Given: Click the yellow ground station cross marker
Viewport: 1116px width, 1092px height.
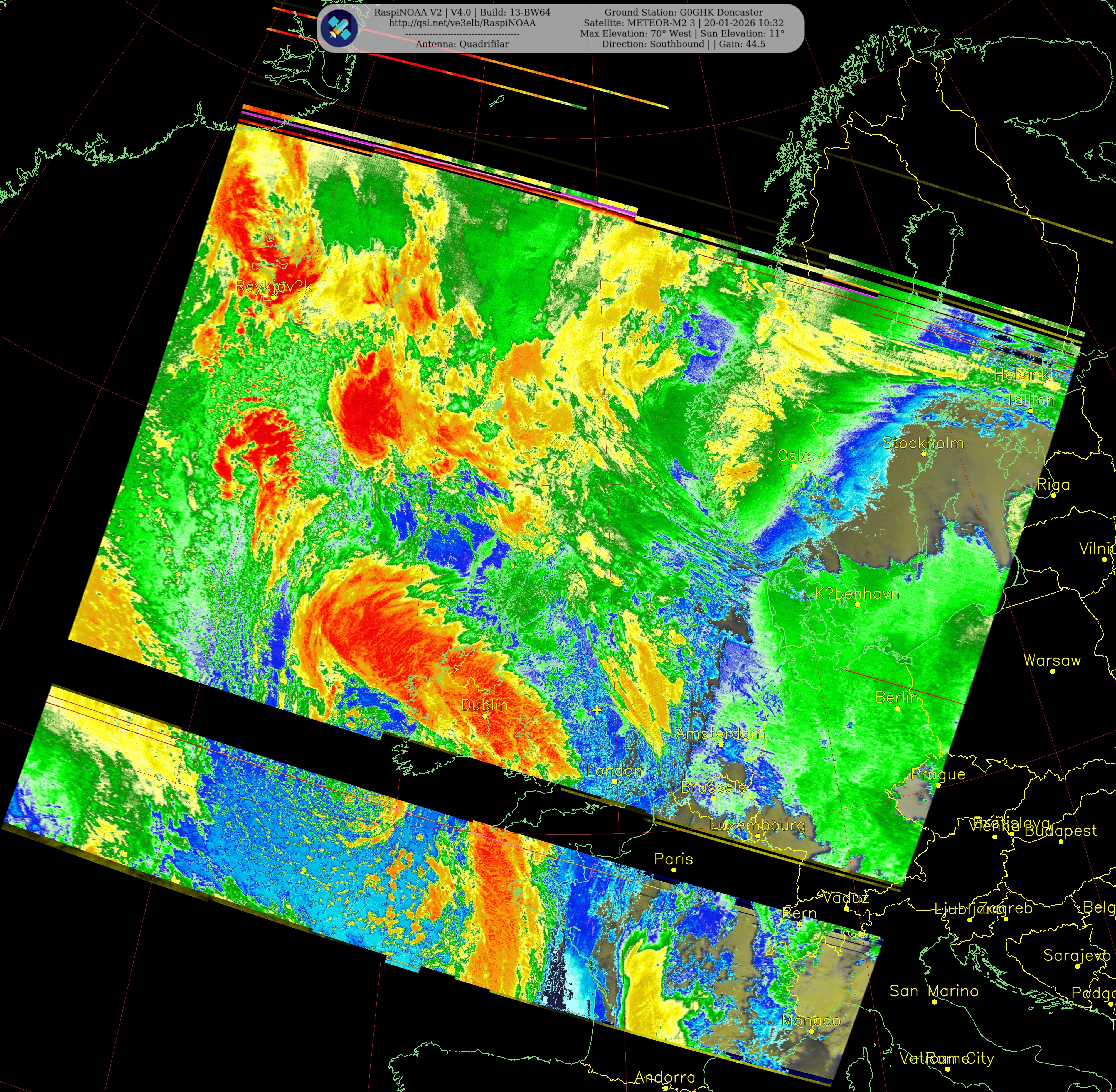Looking at the screenshot, I should tap(597, 710).
